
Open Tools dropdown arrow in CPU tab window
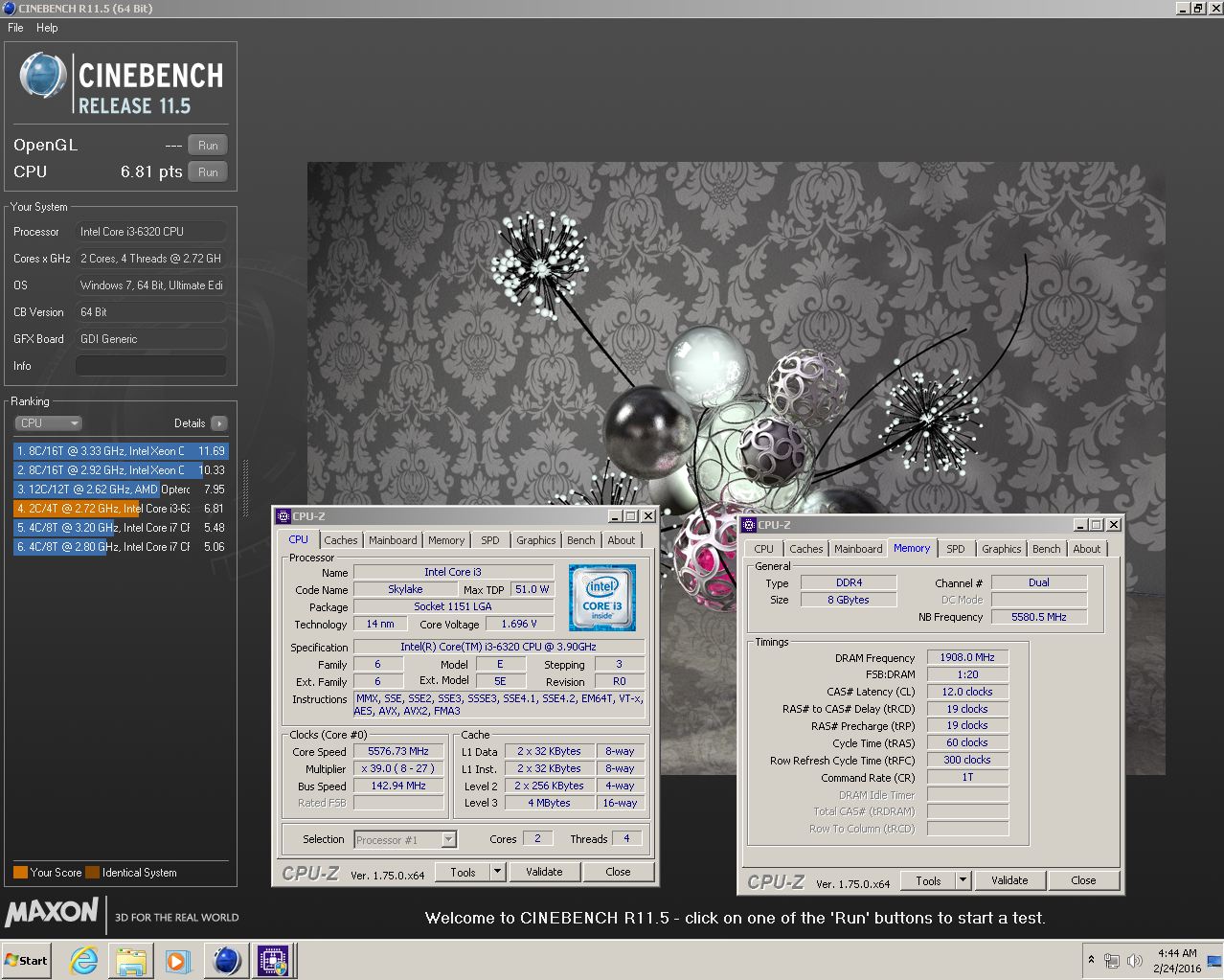pyautogui.click(x=497, y=872)
